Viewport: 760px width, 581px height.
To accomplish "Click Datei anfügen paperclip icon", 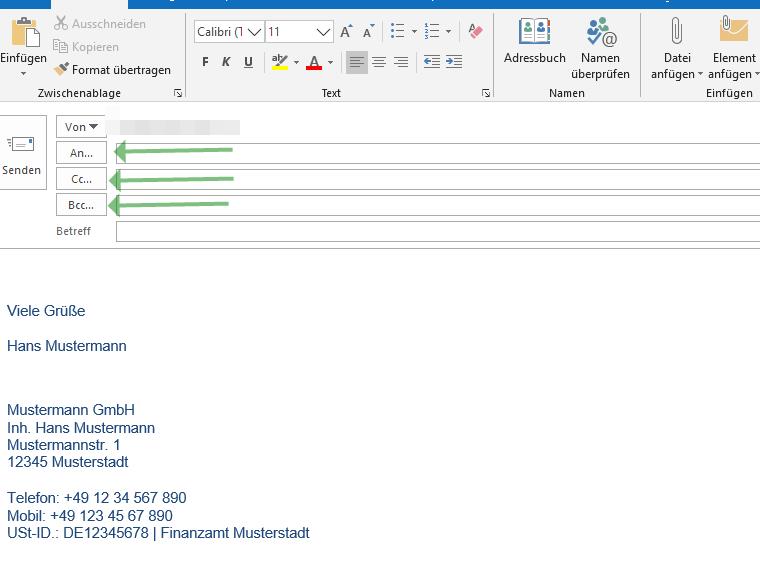I will tap(677, 34).
